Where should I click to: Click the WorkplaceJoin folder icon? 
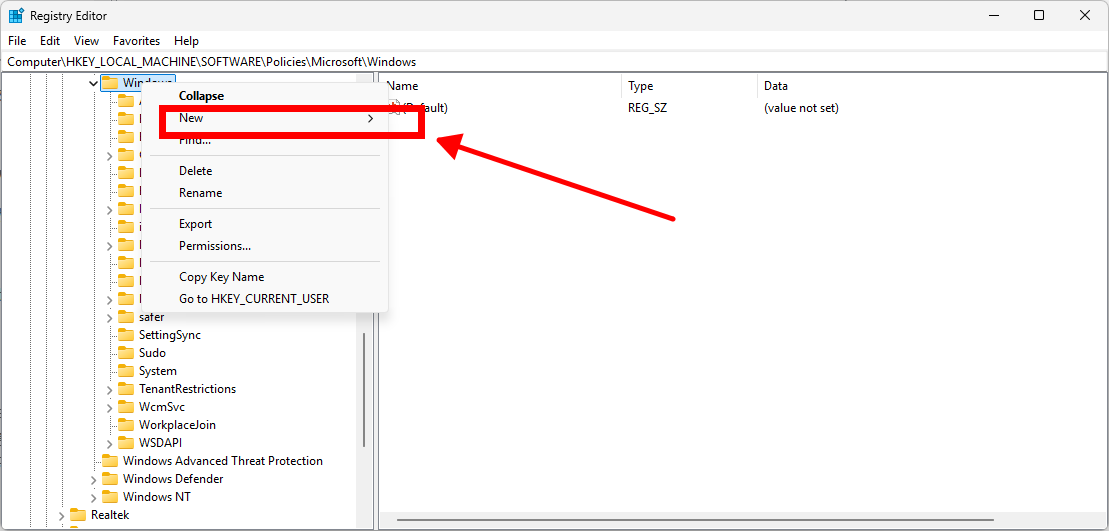125,425
